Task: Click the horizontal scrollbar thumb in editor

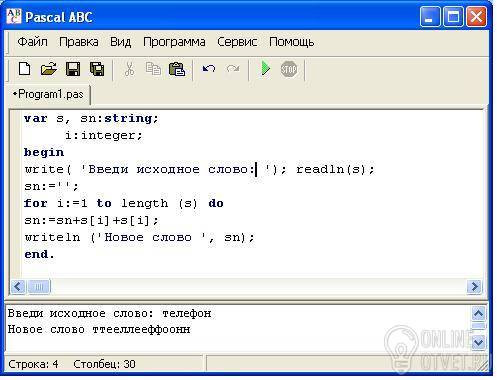Action: click(x=39, y=286)
